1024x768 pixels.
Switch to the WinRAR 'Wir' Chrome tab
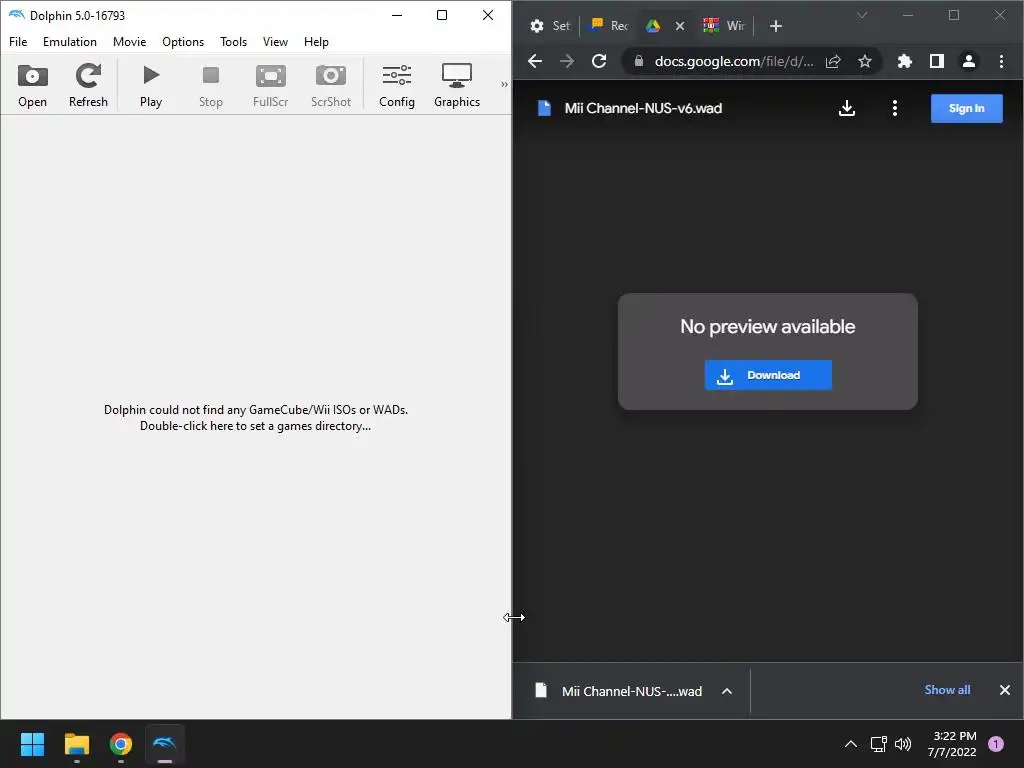(x=724, y=26)
